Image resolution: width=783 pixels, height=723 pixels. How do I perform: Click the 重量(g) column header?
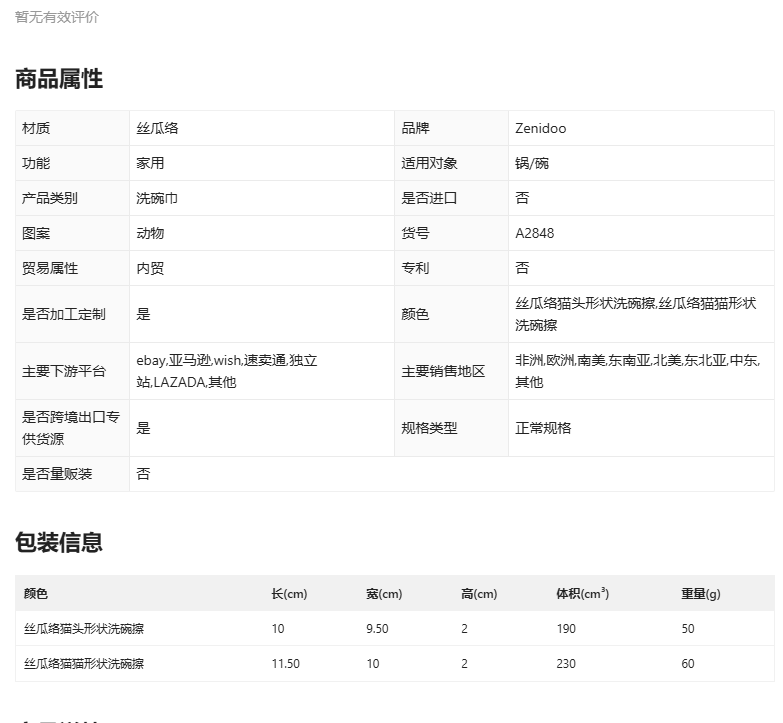[x=700, y=594]
